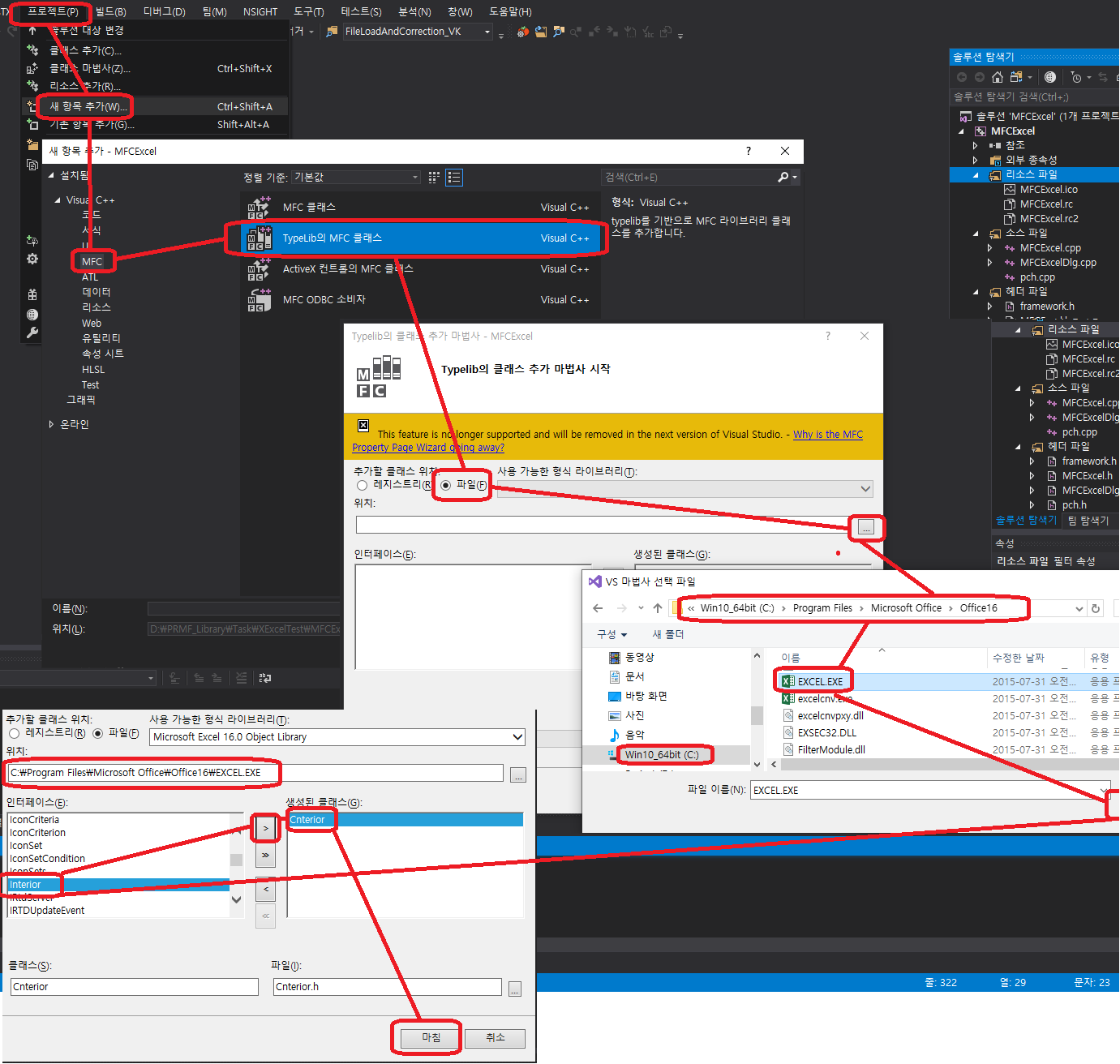Image resolution: width=1120 pixels, height=1064 pixels.
Task: Click the 마침 finish button
Action: (x=431, y=1038)
